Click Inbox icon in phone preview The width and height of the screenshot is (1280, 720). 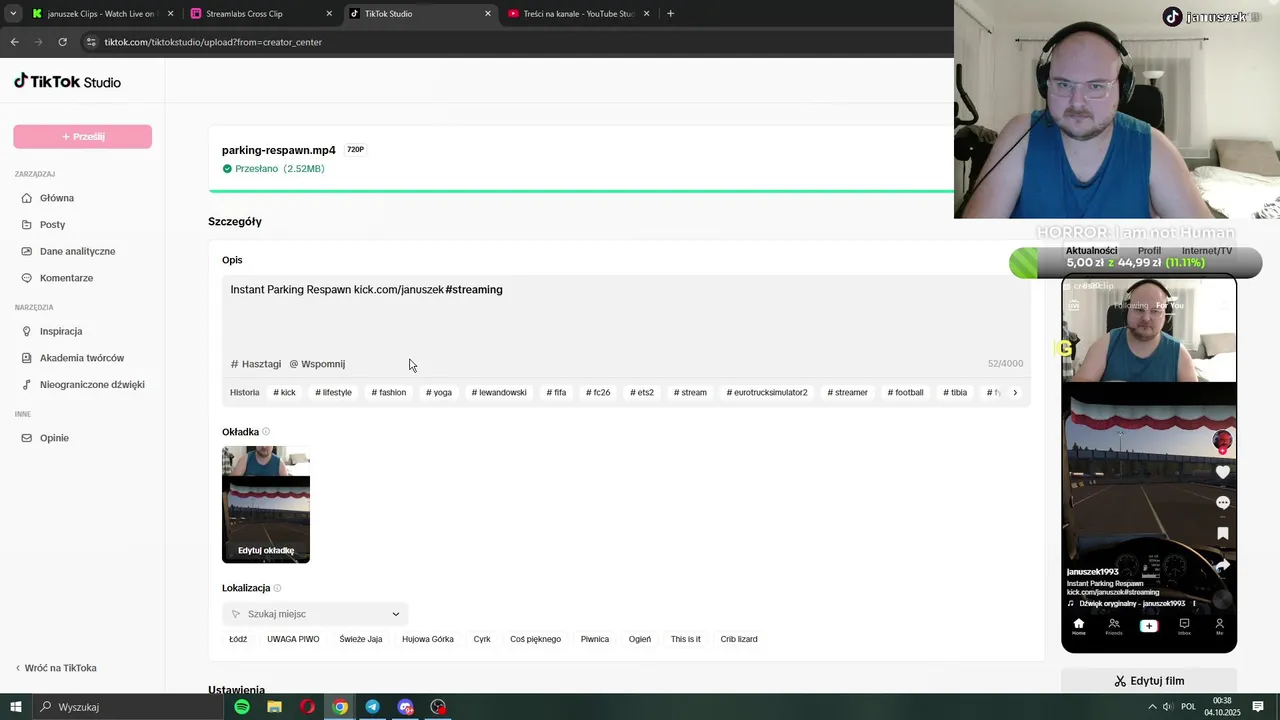[x=1184, y=627]
